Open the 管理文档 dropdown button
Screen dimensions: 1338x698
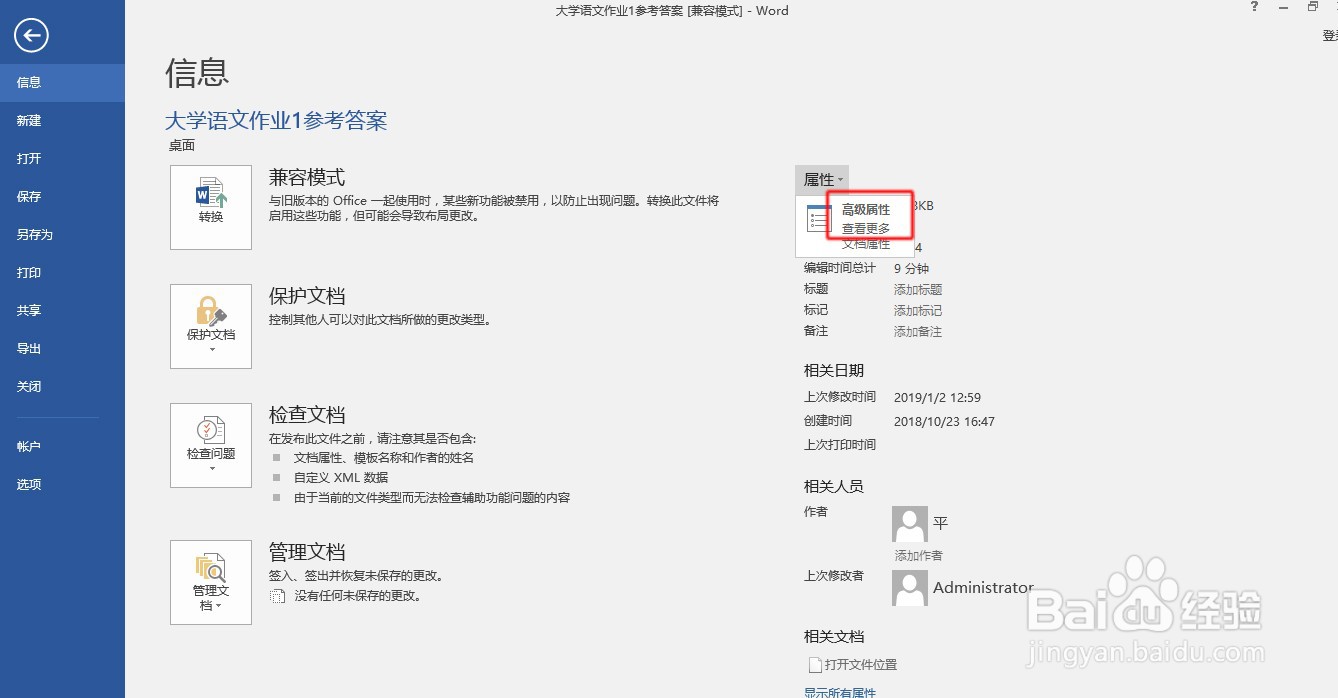point(211,582)
